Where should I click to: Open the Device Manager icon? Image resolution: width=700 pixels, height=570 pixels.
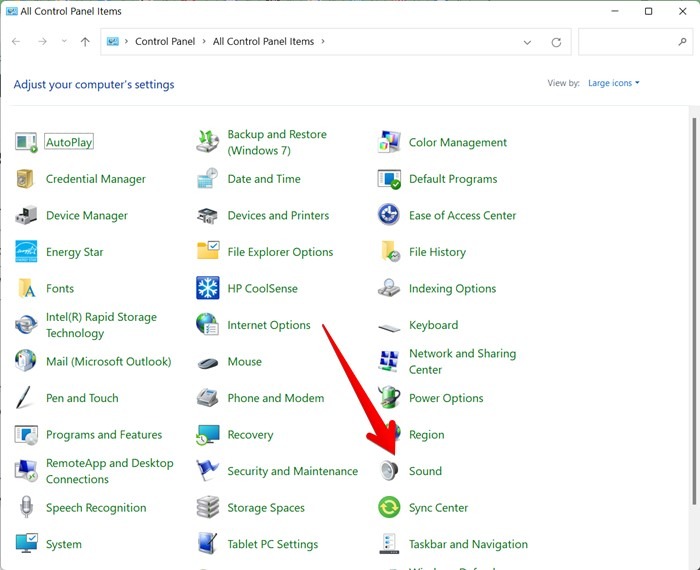pos(26,215)
